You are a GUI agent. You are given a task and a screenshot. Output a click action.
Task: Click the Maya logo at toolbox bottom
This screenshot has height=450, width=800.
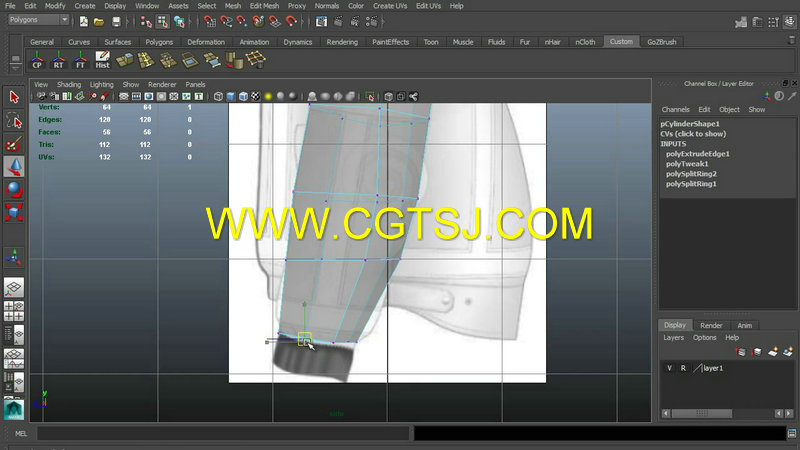14,410
